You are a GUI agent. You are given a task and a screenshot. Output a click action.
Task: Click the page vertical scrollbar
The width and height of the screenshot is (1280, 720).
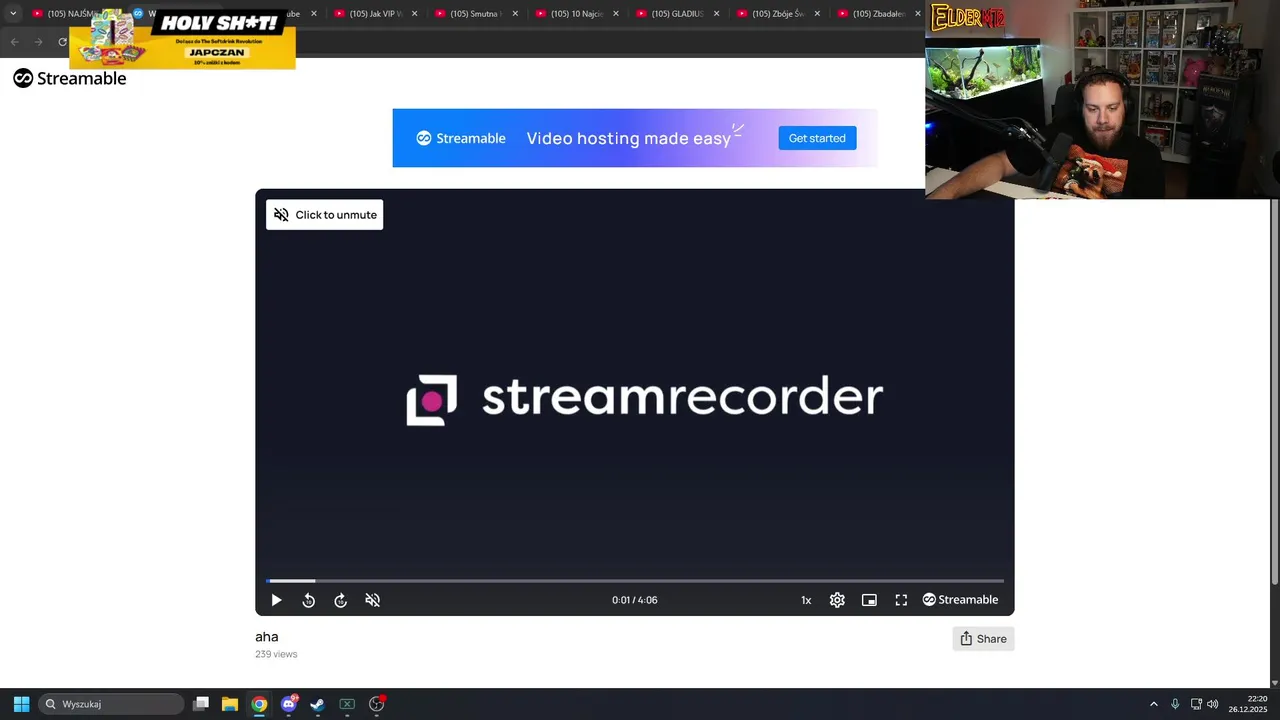(x=1274, y=392)
